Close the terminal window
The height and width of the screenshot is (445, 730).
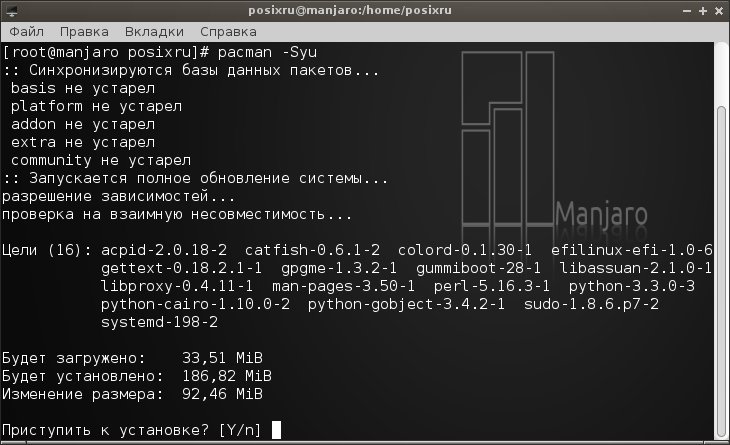(719, 11)
